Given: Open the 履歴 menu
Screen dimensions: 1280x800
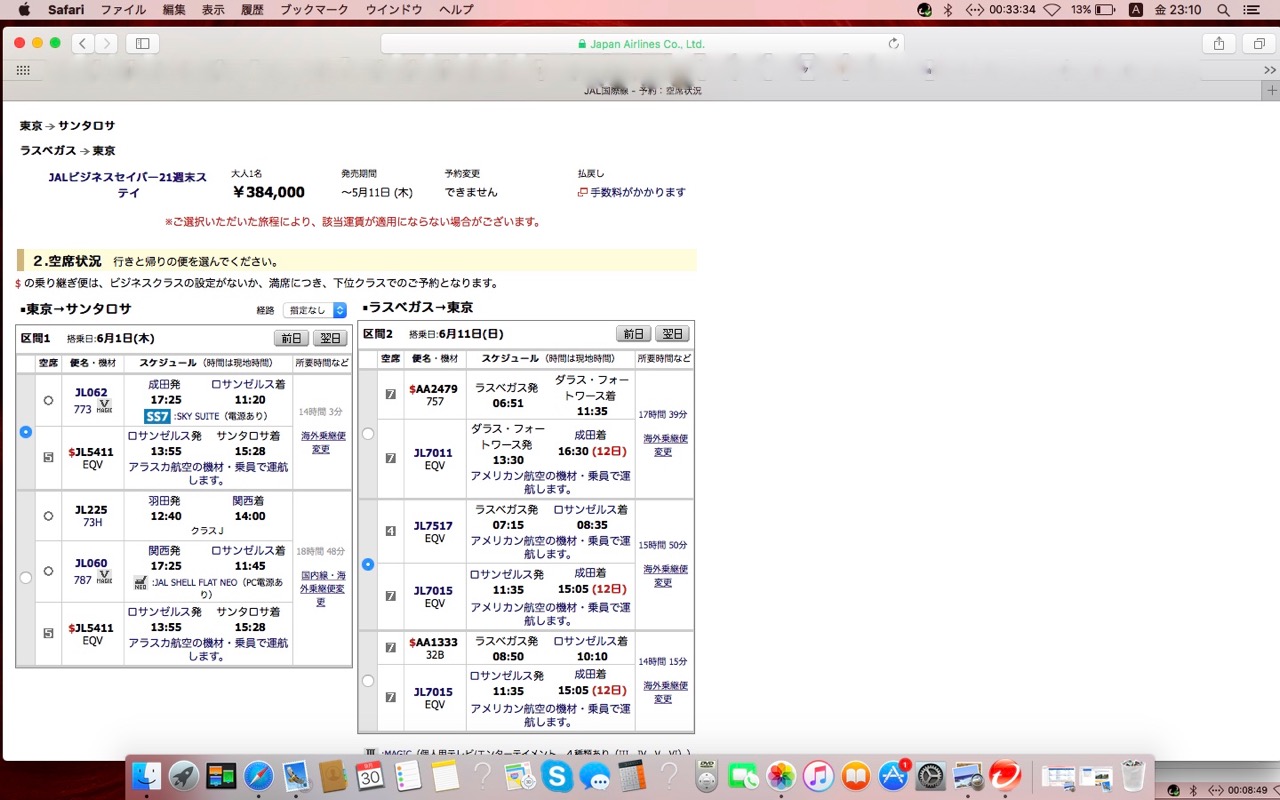Looking at the screenshot, I should pos(252,10).
